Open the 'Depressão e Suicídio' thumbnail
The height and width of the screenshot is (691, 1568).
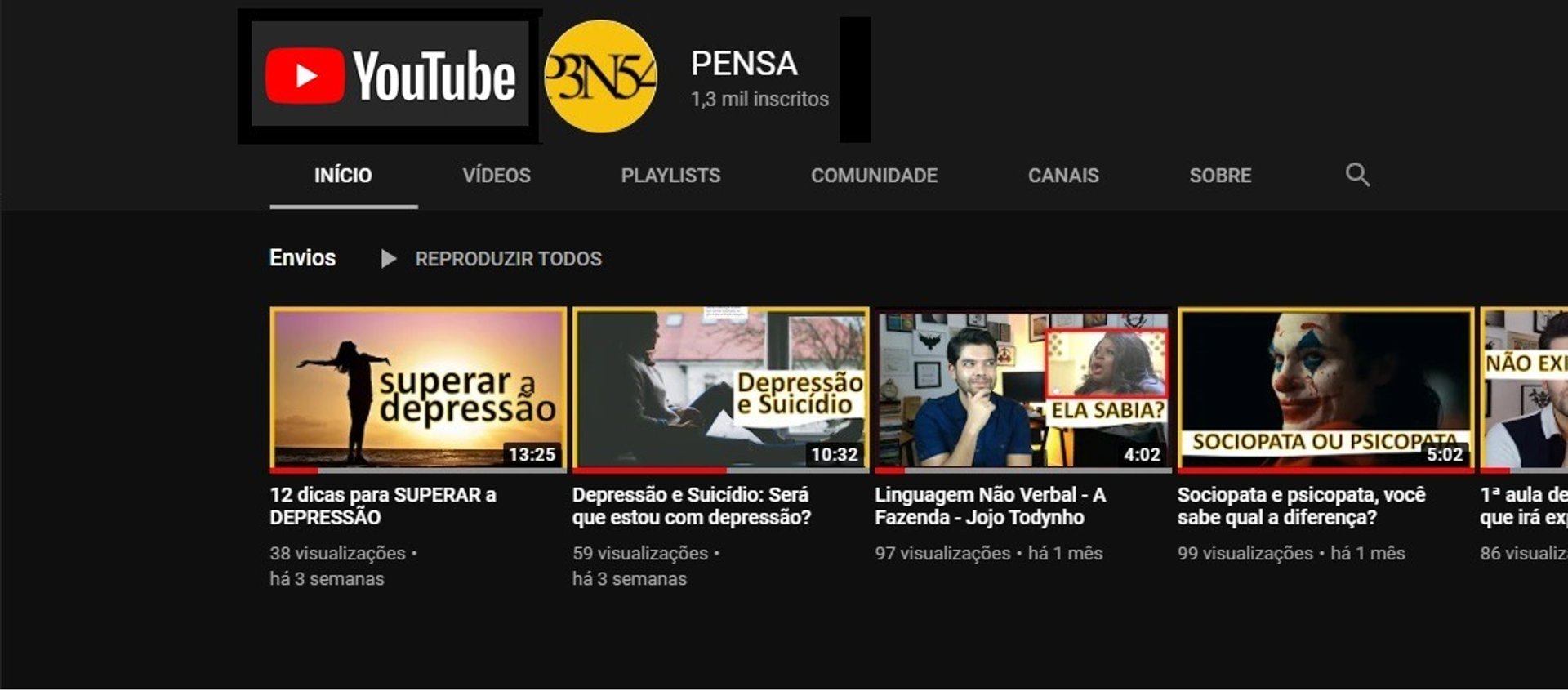click(720, 390)
